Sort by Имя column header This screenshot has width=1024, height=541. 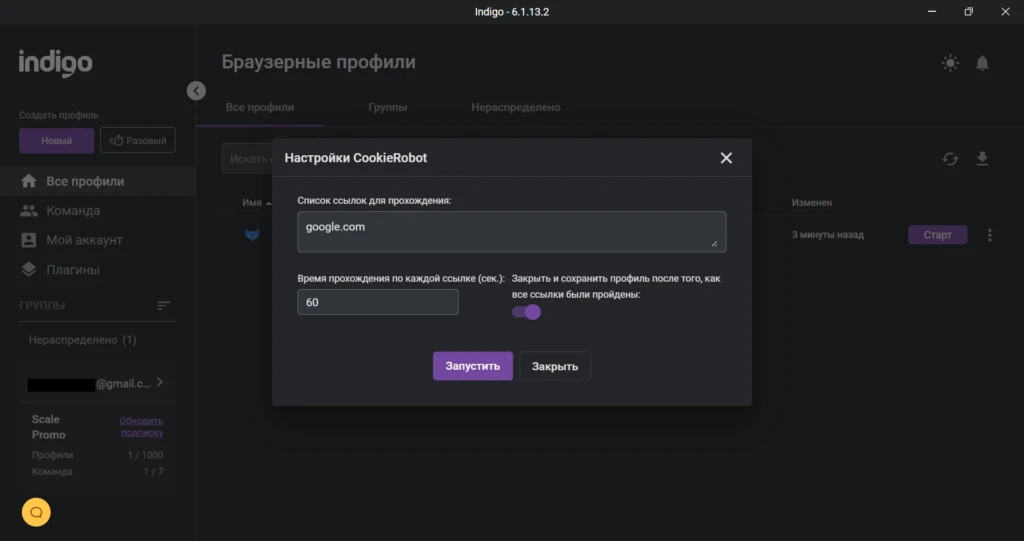[256, 203]
